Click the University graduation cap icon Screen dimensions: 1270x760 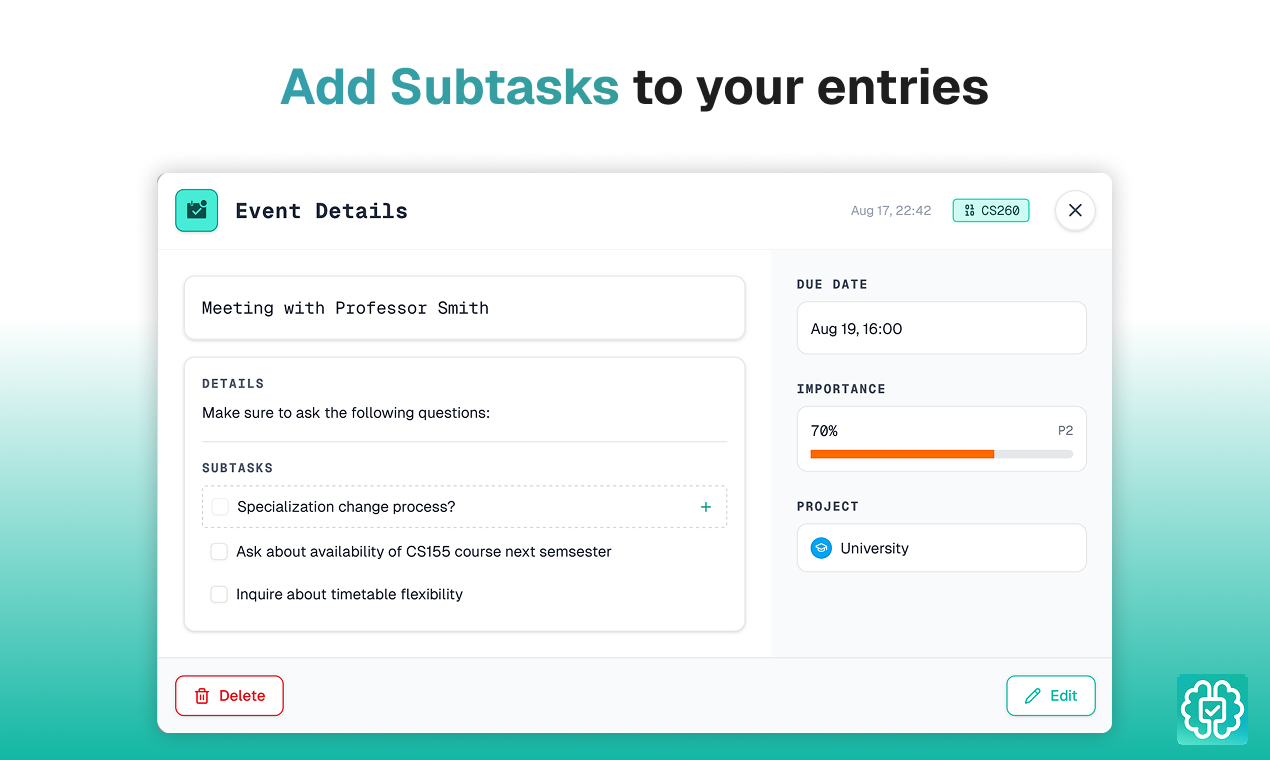point(821,548)
